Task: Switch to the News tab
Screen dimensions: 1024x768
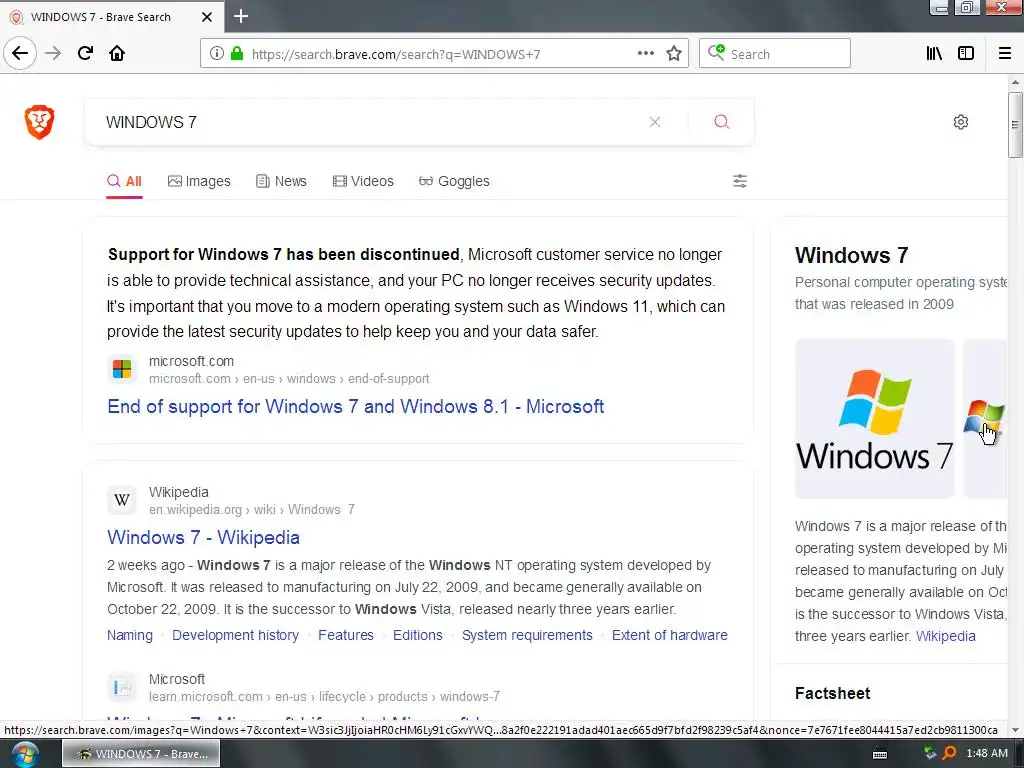Action: [x=281, y=181]
